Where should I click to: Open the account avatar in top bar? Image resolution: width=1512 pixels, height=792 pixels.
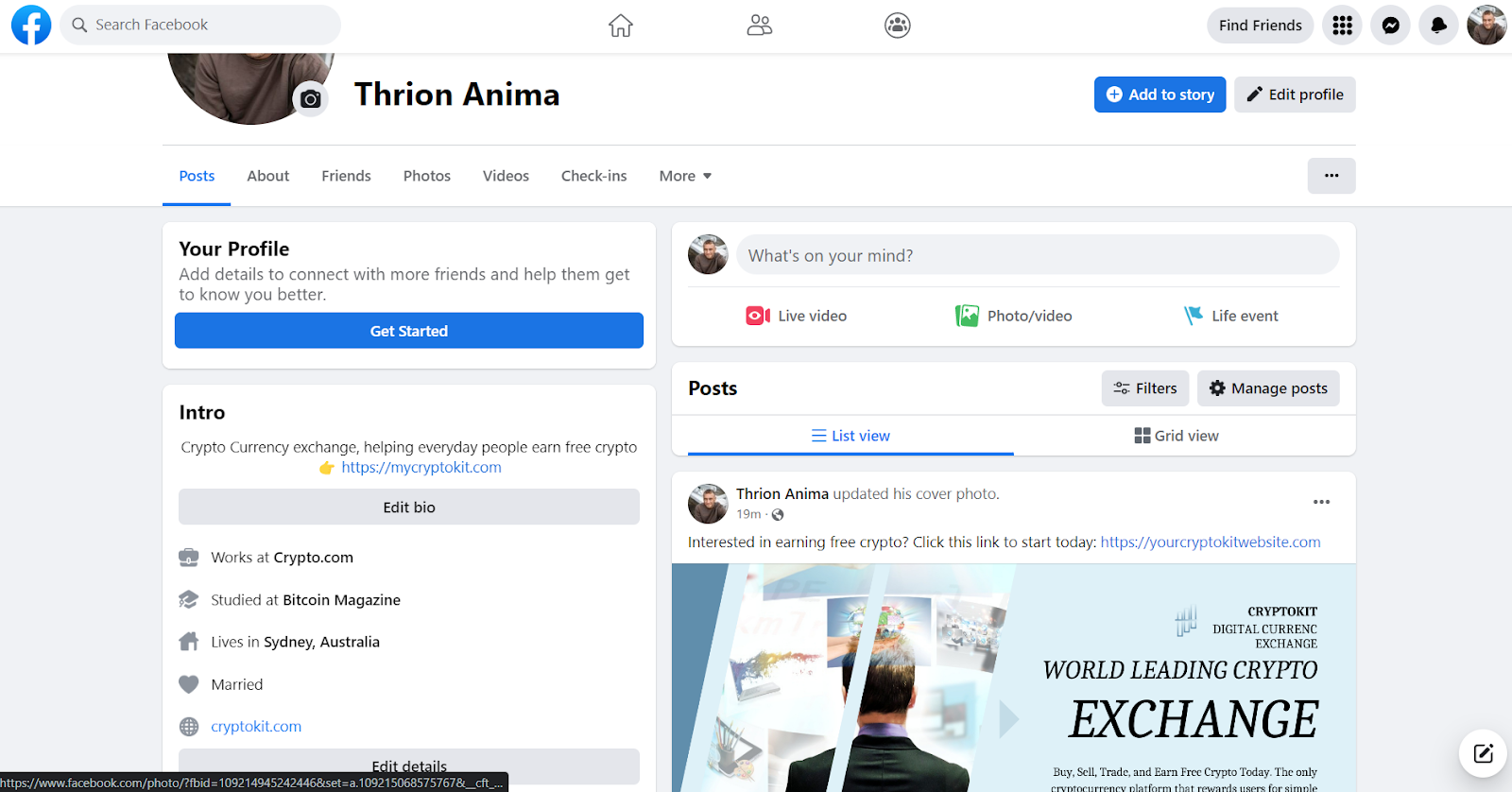[1487, 26]
